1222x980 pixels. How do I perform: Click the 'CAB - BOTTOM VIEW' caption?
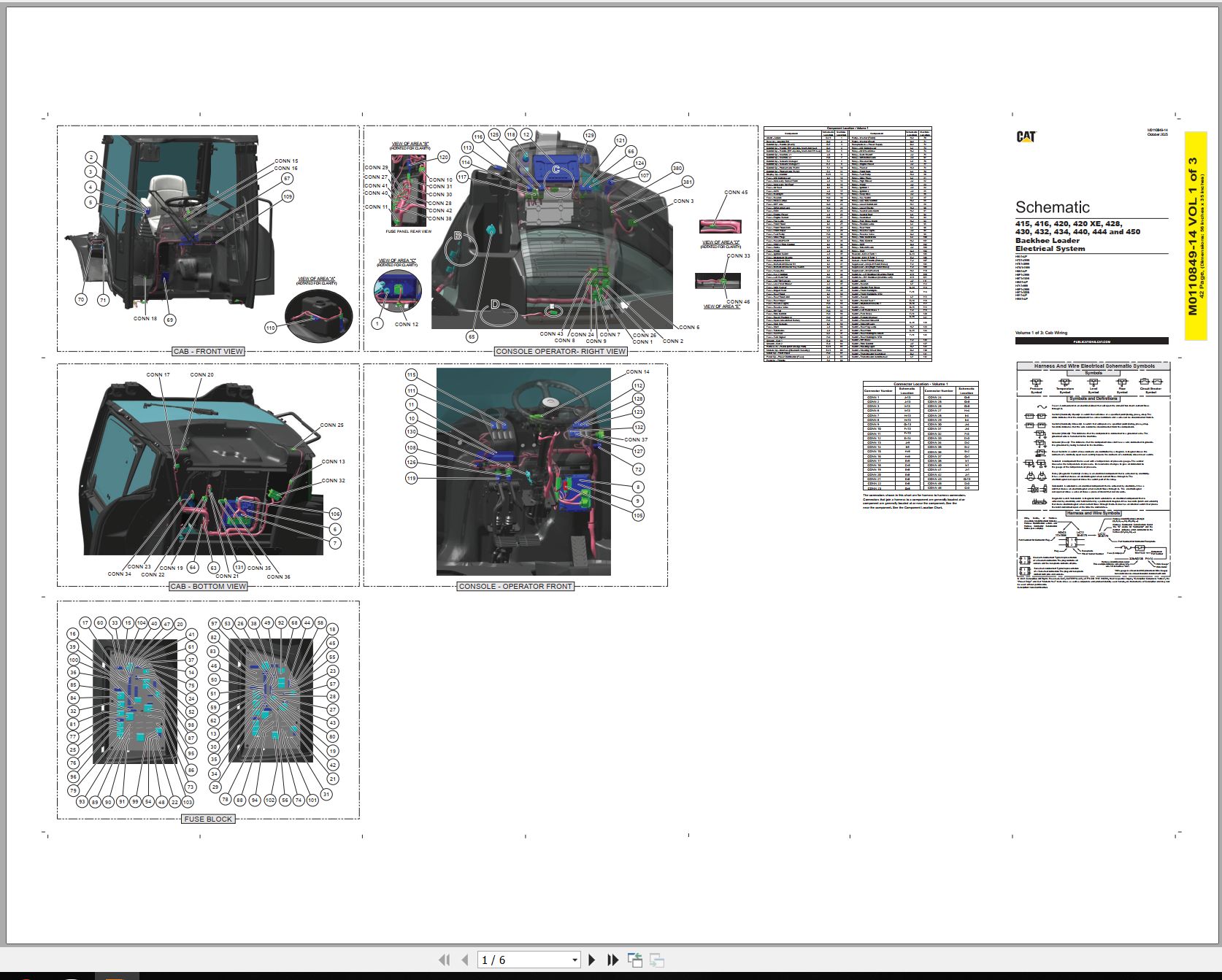point(208,586)
